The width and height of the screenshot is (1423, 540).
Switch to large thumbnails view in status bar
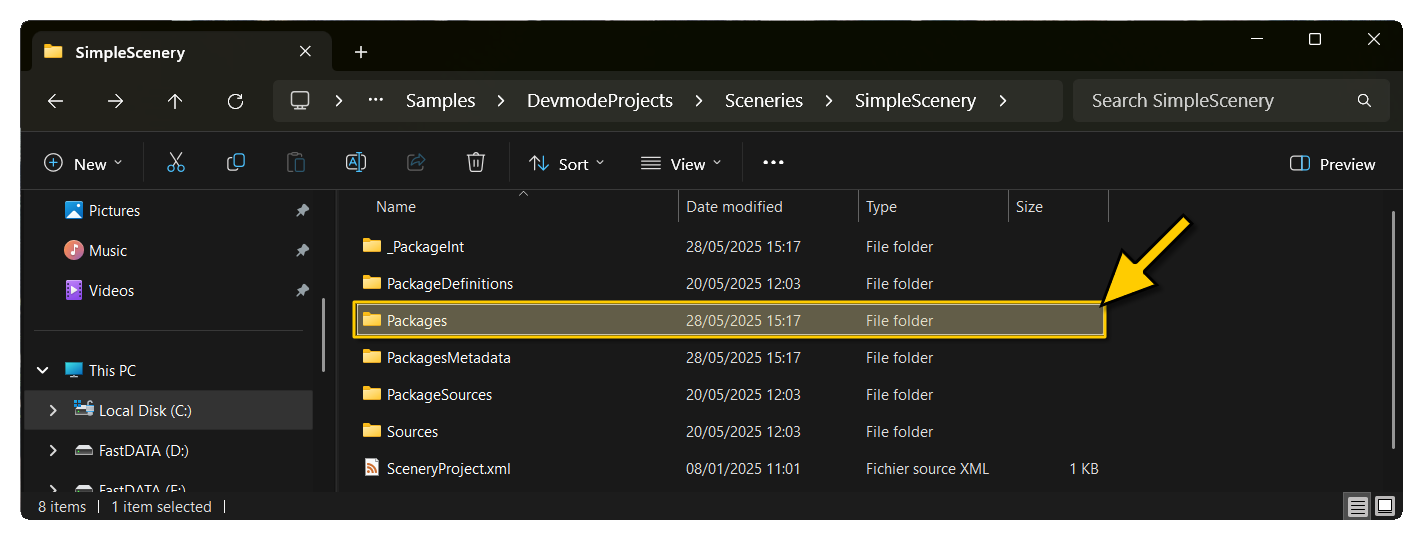(1385, 507)
